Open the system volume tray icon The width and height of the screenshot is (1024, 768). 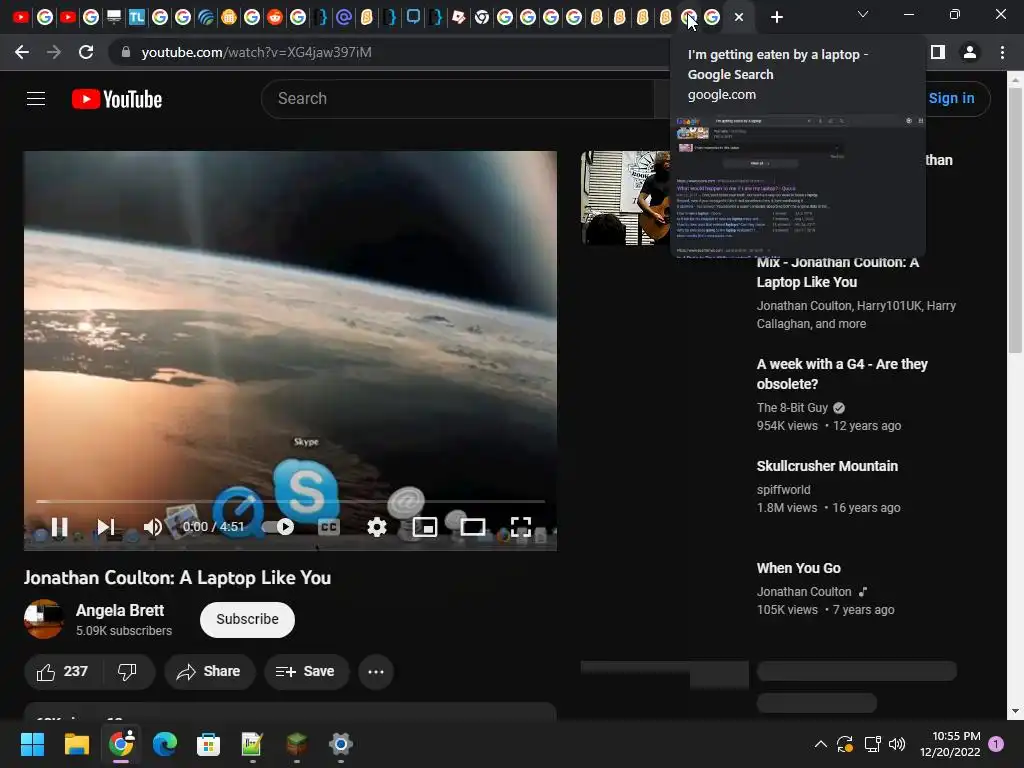coord(897,744)
